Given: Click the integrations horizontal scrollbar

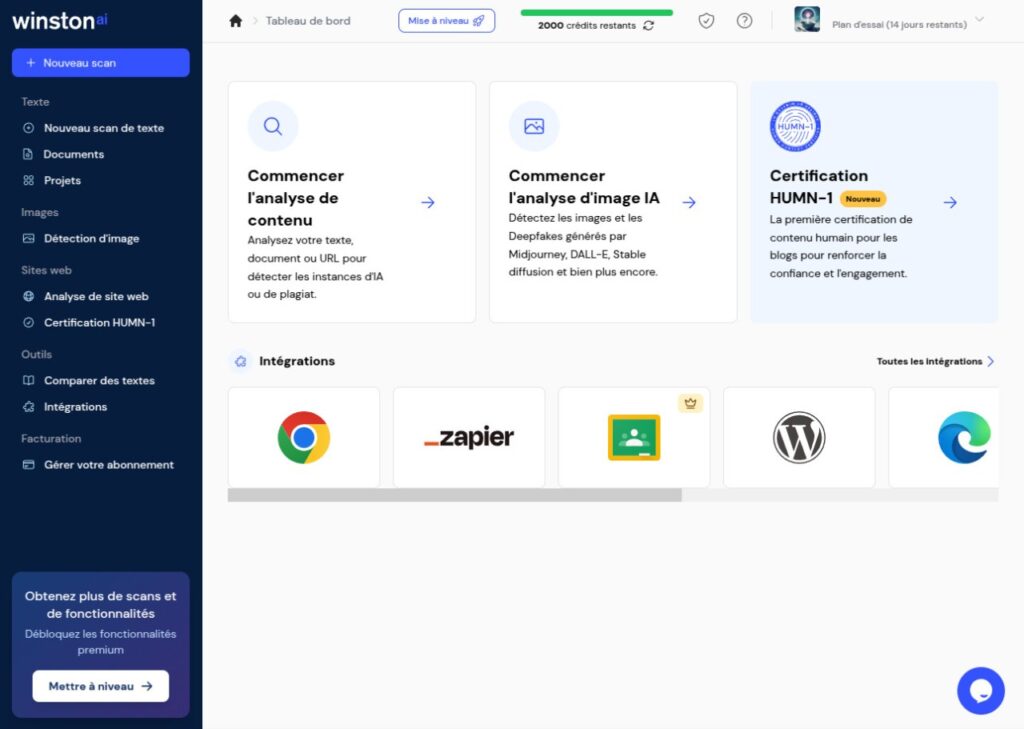Looking at the screenshot, I should (x=455, y=495).
